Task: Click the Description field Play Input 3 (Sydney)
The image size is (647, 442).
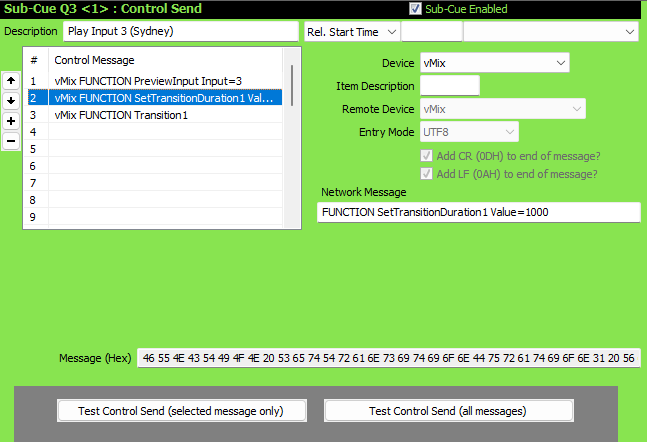Action: pyautogui.click(x=181, y=31)
